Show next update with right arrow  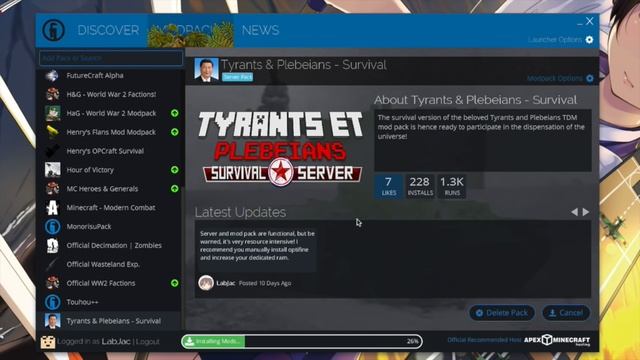tap(586, 212)
